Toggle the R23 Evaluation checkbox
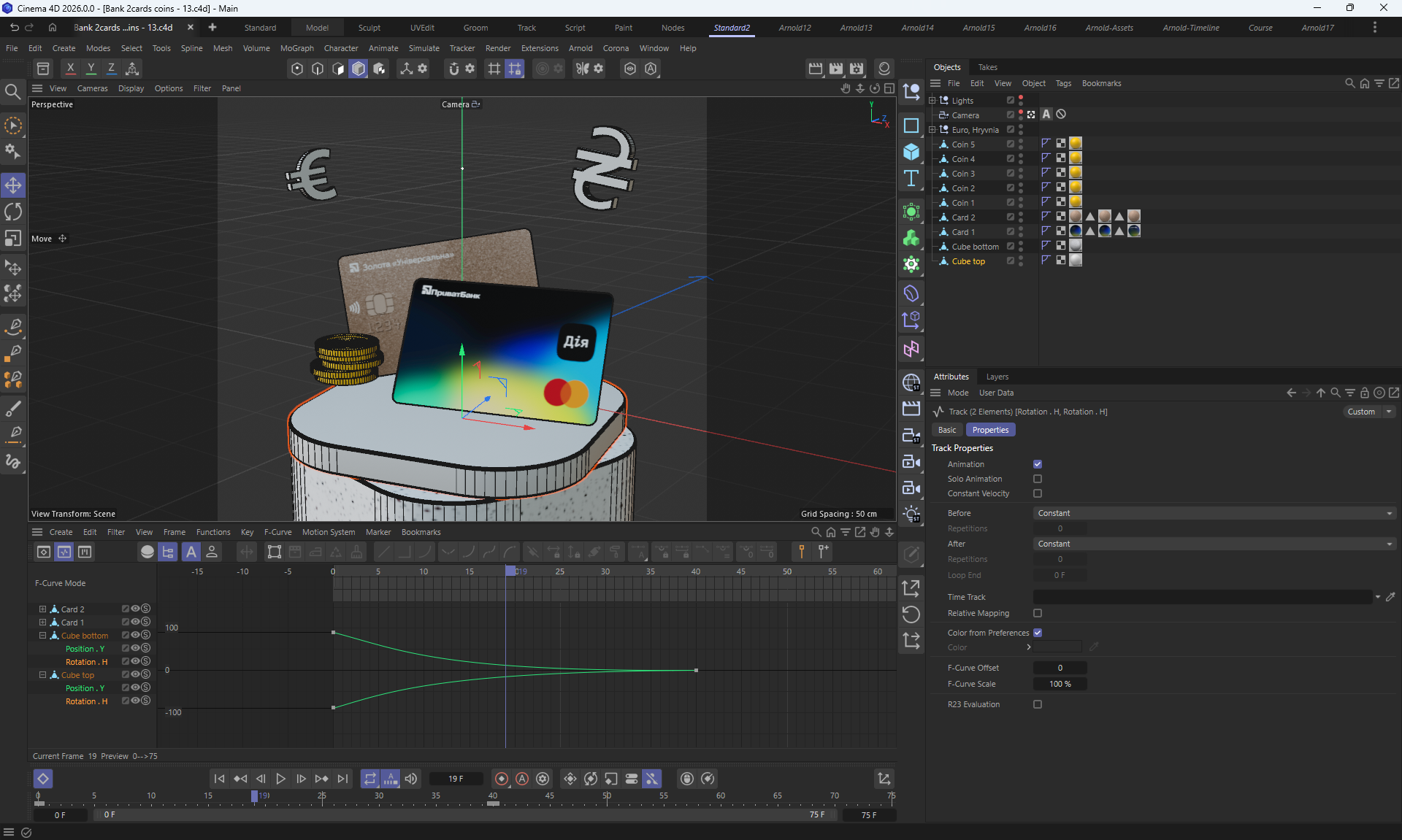Screen dimensions: 1402x840 point(1038,704)
